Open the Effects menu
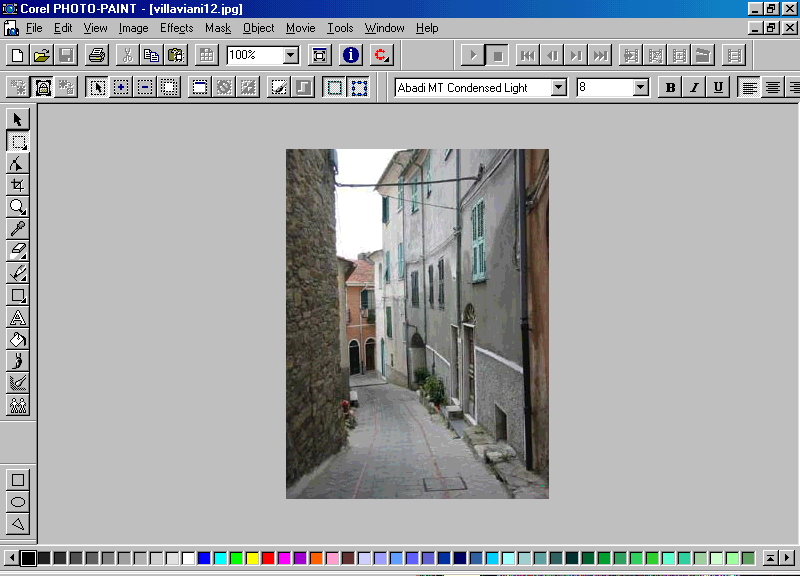Image resolution: width=800 pixels, height=576 pixels. 177,28
